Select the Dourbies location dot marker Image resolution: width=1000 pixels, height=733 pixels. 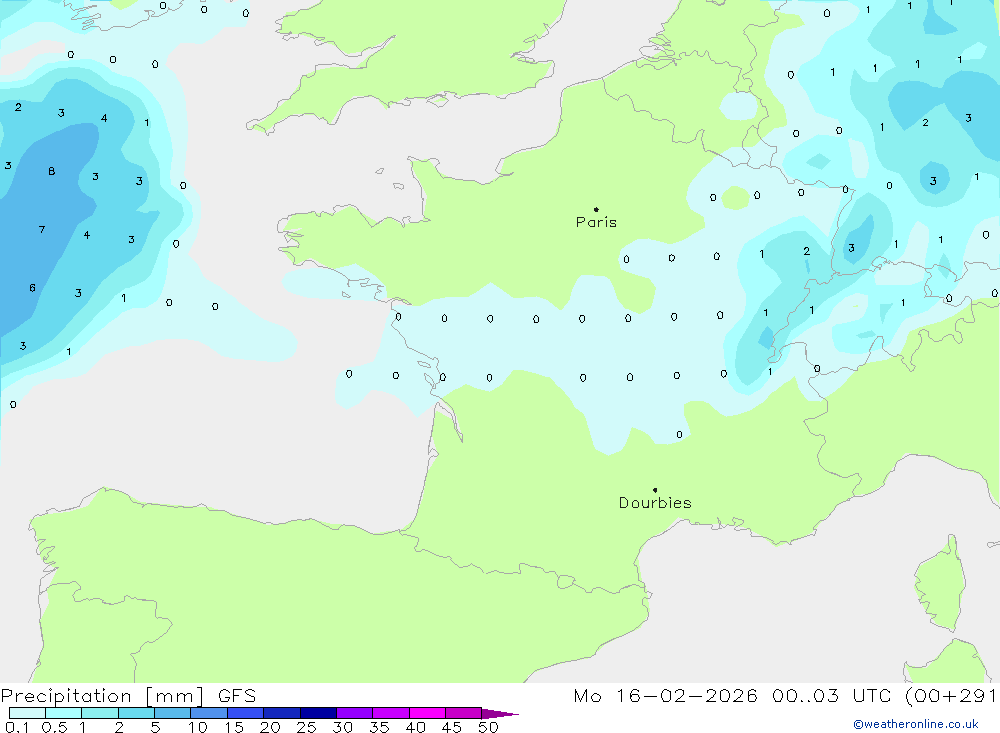655,490
